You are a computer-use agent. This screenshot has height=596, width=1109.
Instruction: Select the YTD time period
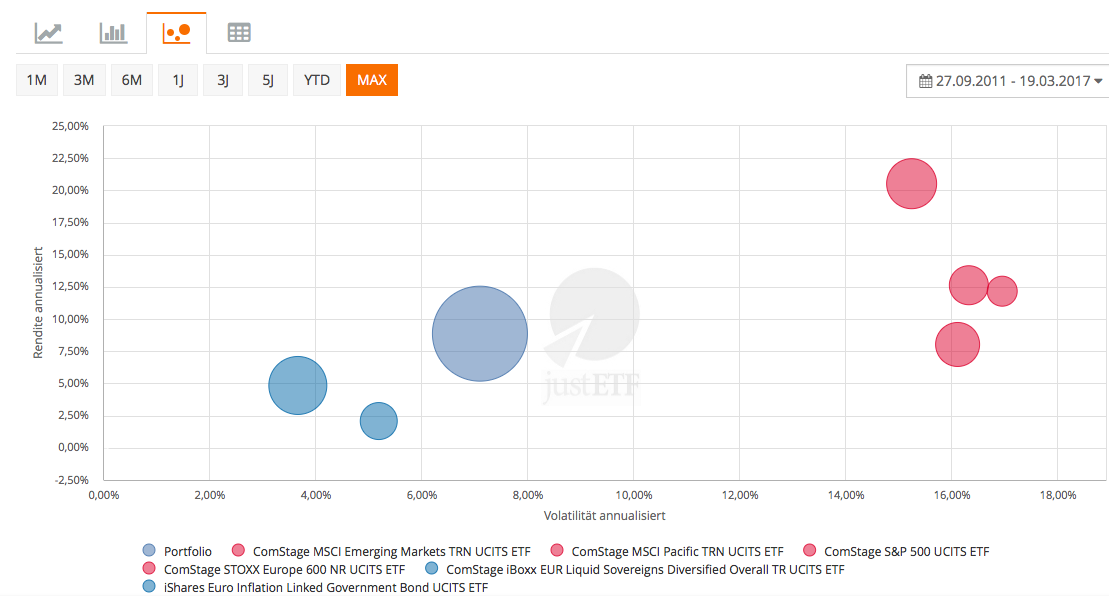pos(317,80)
